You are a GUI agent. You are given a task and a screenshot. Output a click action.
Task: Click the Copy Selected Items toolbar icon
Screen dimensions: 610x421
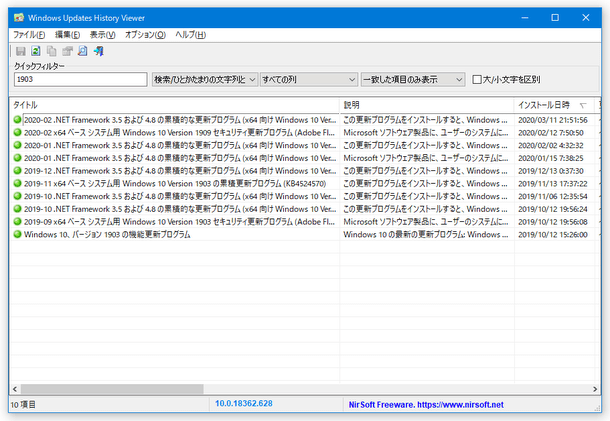tap(51, 51)
